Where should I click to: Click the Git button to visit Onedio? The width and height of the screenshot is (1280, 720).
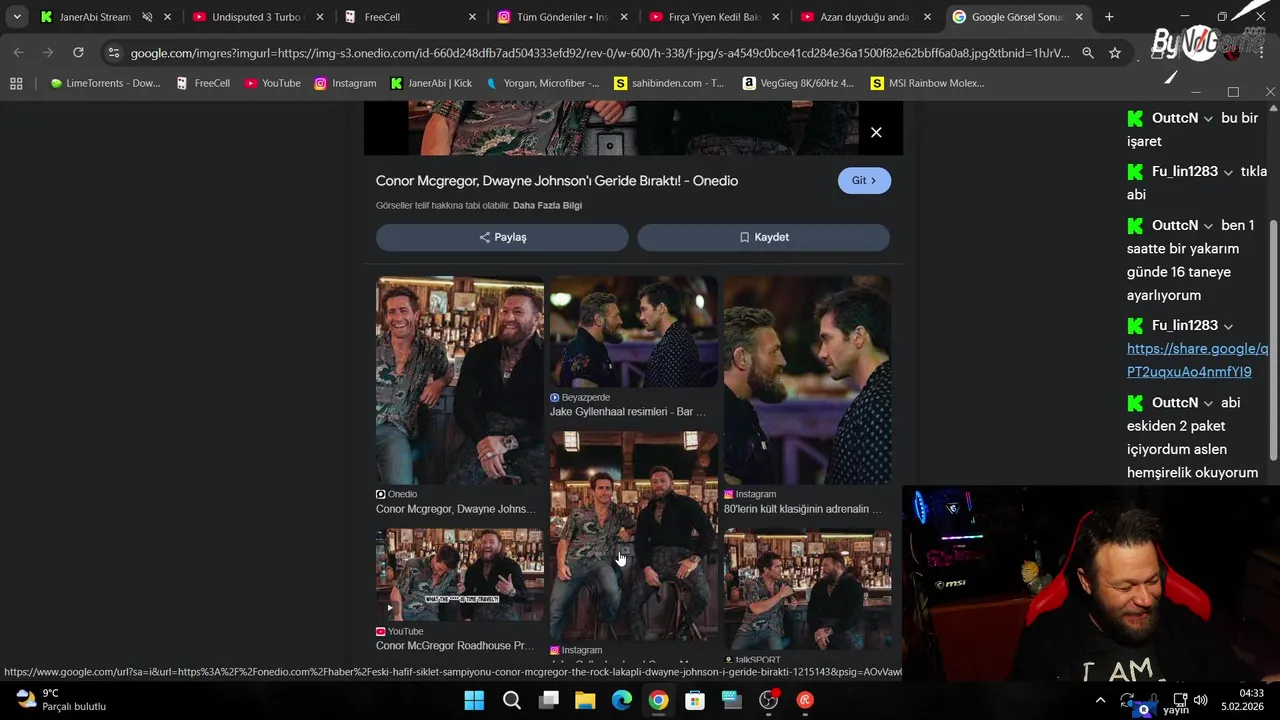pyautogui.click(x=864, y=180)
